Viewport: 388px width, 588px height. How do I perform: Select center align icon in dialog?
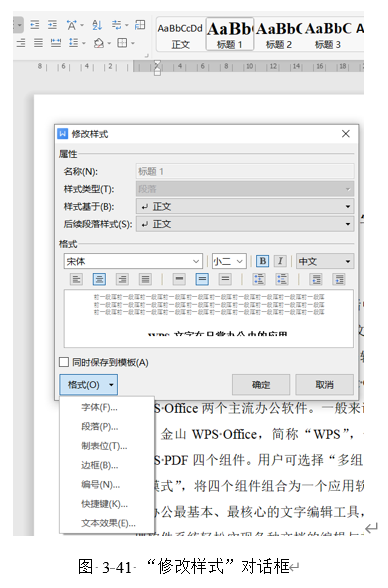99,279
